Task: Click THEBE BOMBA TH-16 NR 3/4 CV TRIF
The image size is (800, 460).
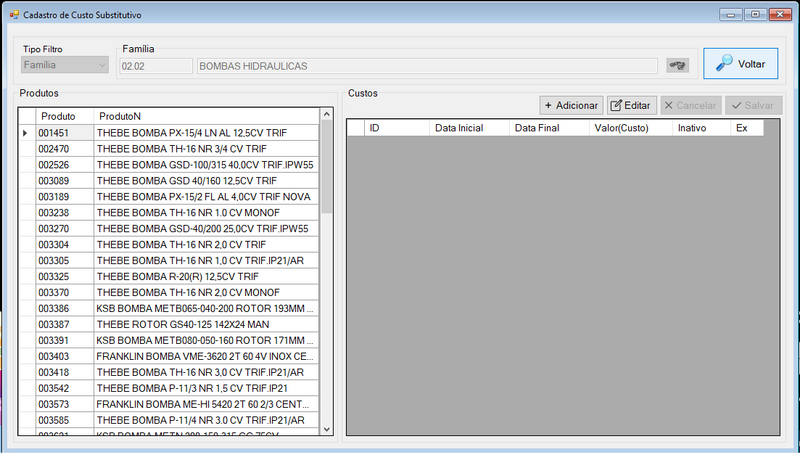Action: [x=207, y=149]
